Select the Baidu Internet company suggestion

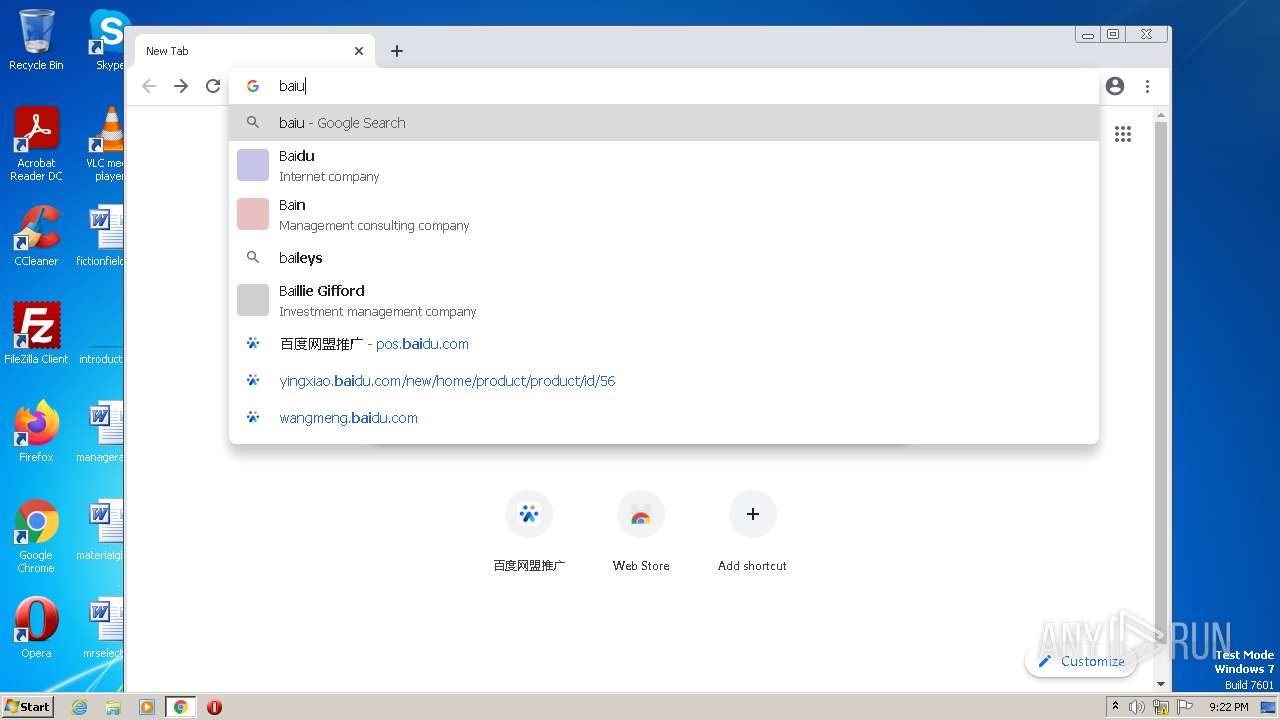[664, 166]
